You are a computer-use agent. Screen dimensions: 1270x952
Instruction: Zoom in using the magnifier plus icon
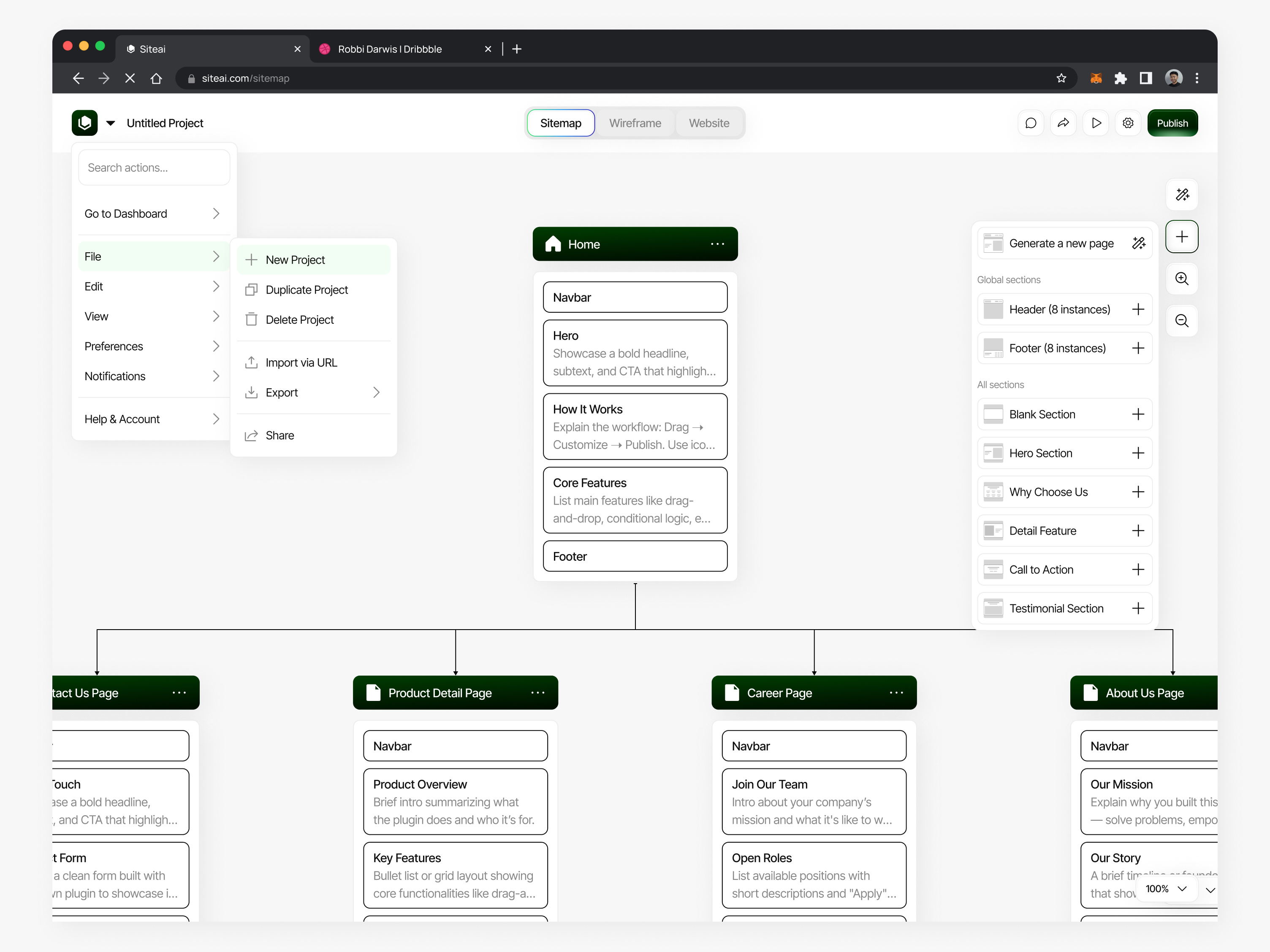pyautogui.click(x=1182, y=279)
